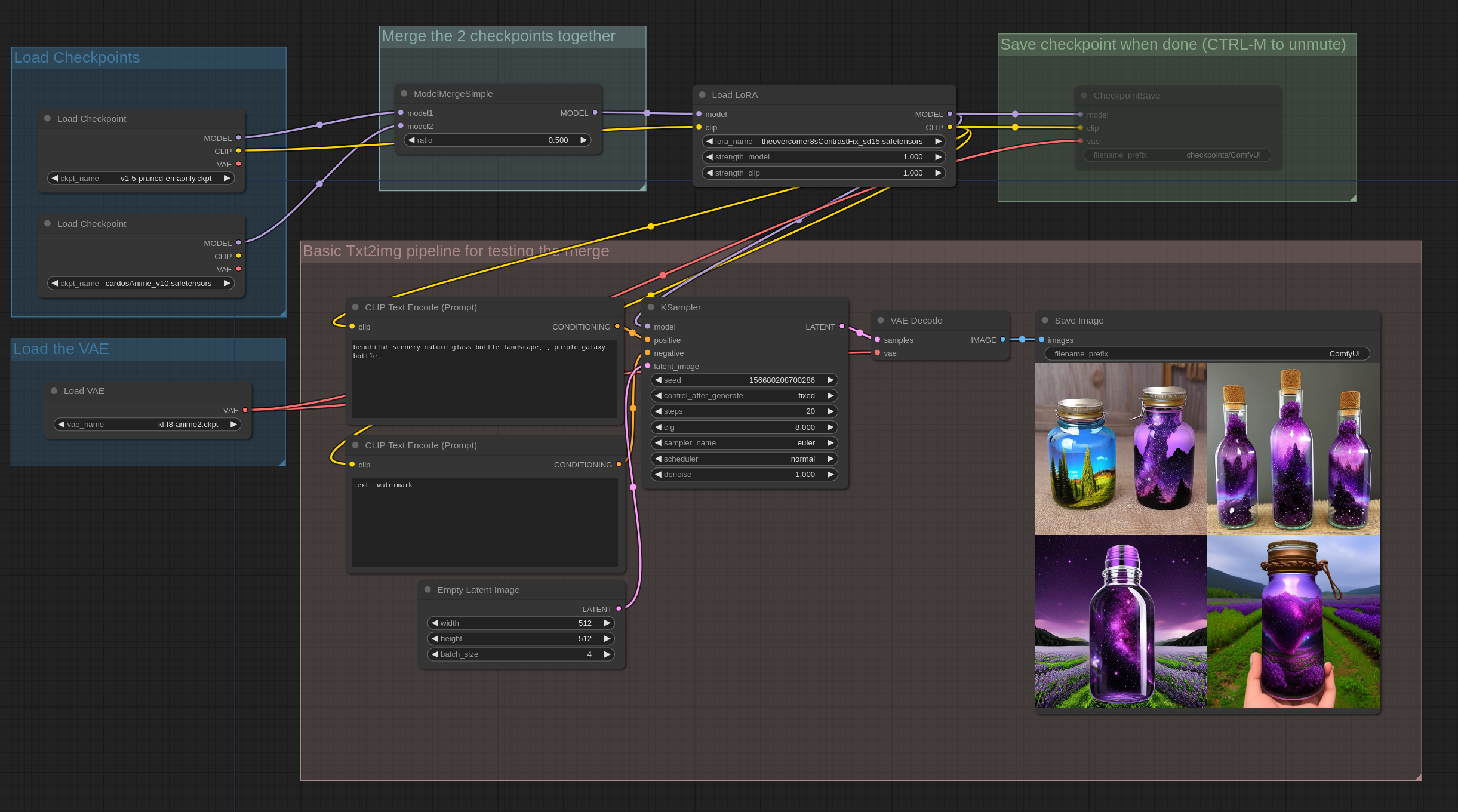Click the filename_prefix ComfyUI field in Save Image
This screenshot has height=812, width=1458.
[x=1206, y=354]
